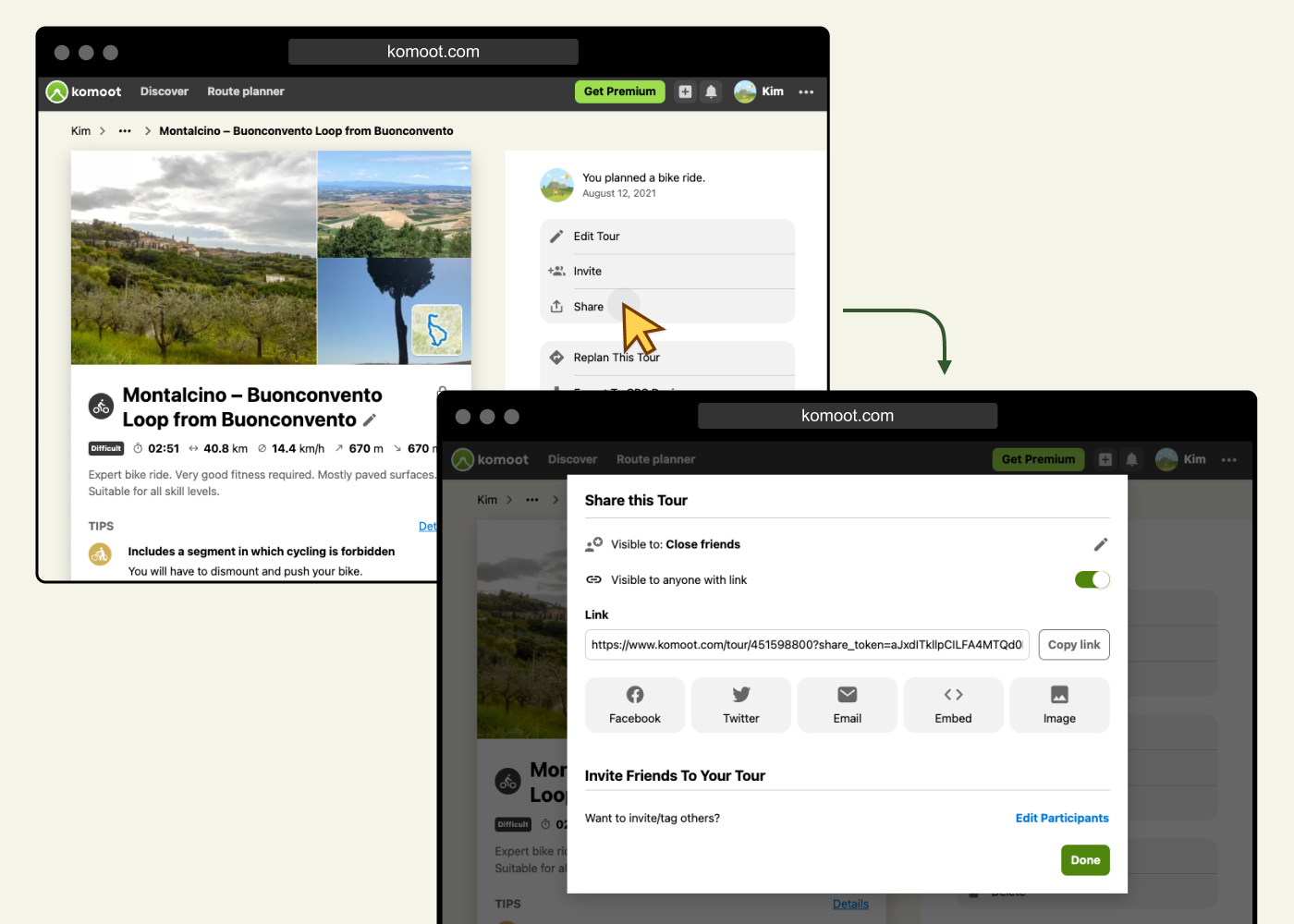Select Edit Tour in the action list

tap(667, 237)
